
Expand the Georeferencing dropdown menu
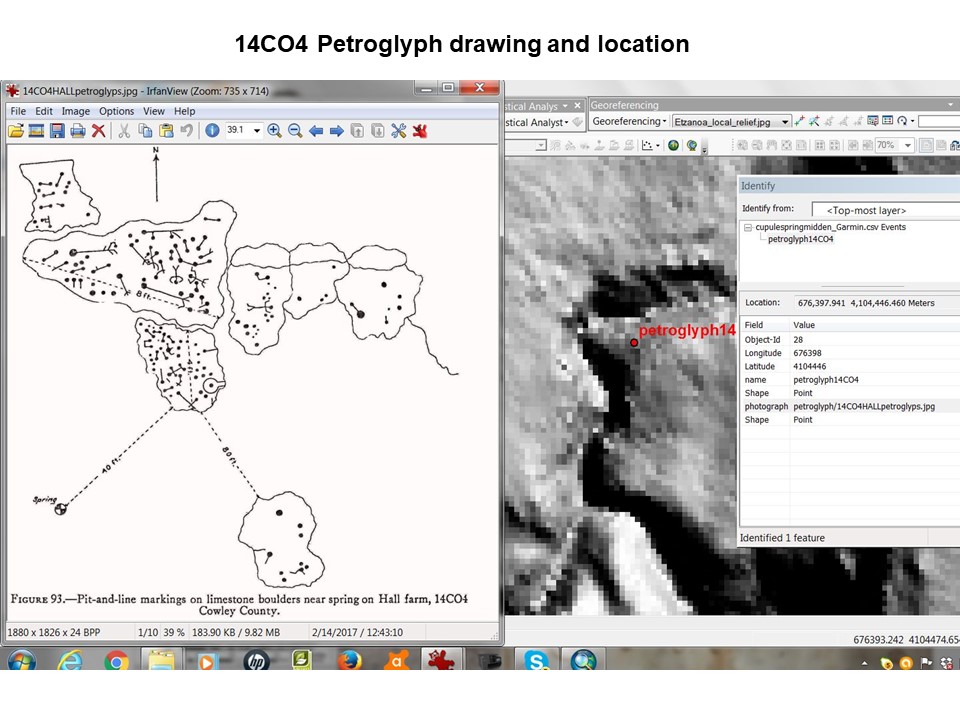pyautogui.click(x=630, y=121)
